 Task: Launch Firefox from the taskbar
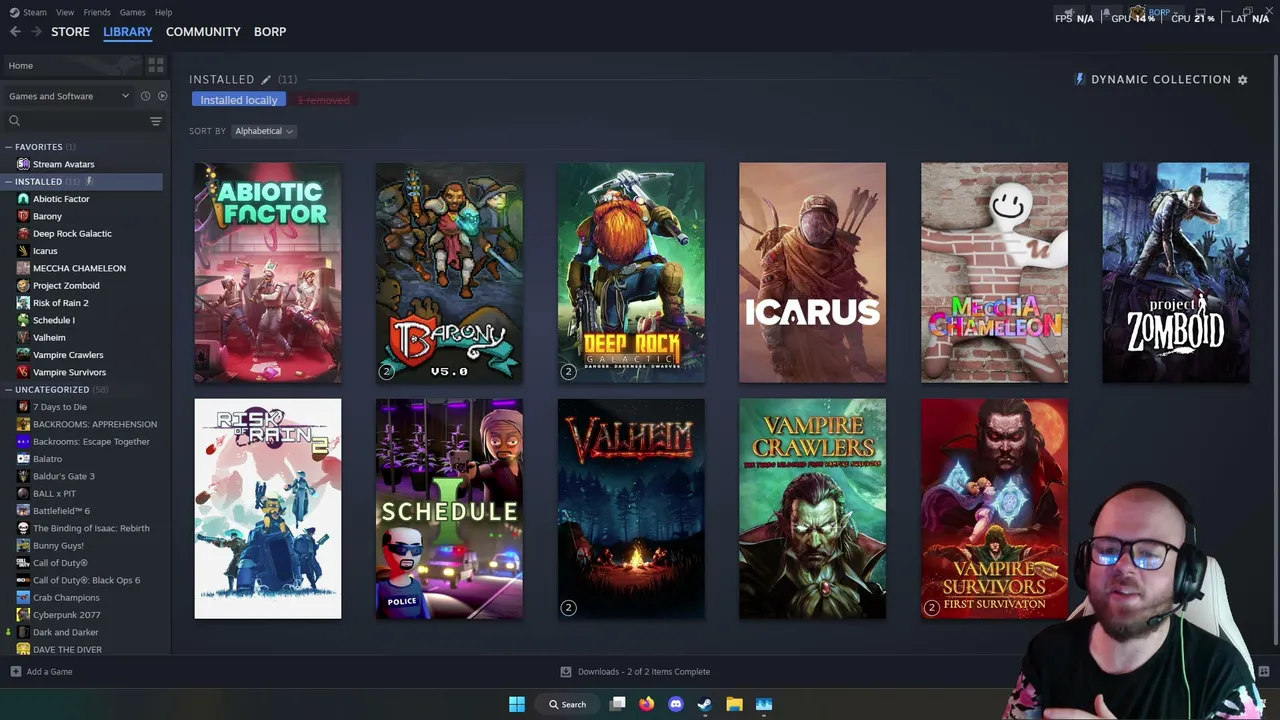[x=647, y=704]
